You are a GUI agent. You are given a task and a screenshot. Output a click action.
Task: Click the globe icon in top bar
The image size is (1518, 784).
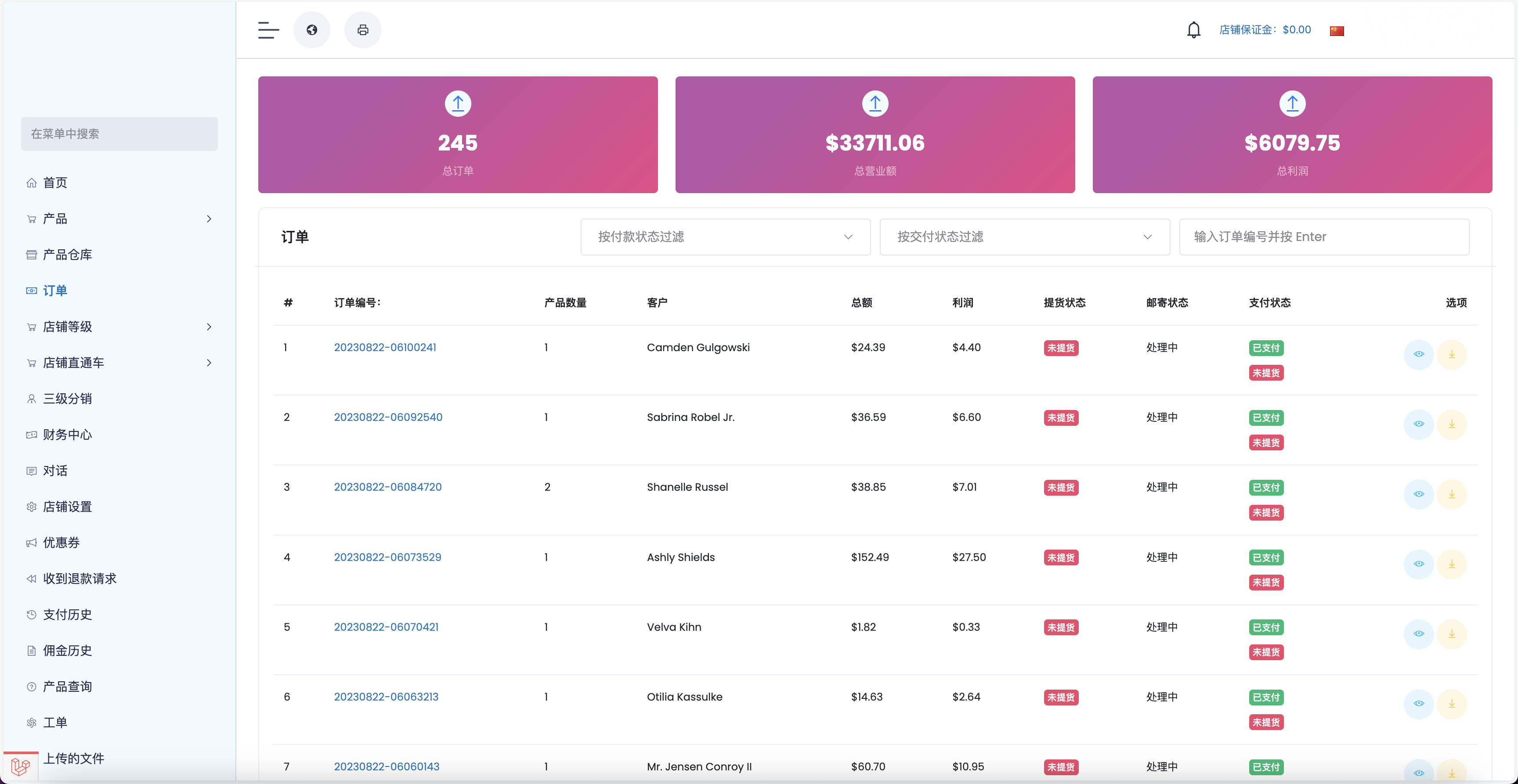coord(312,30)
